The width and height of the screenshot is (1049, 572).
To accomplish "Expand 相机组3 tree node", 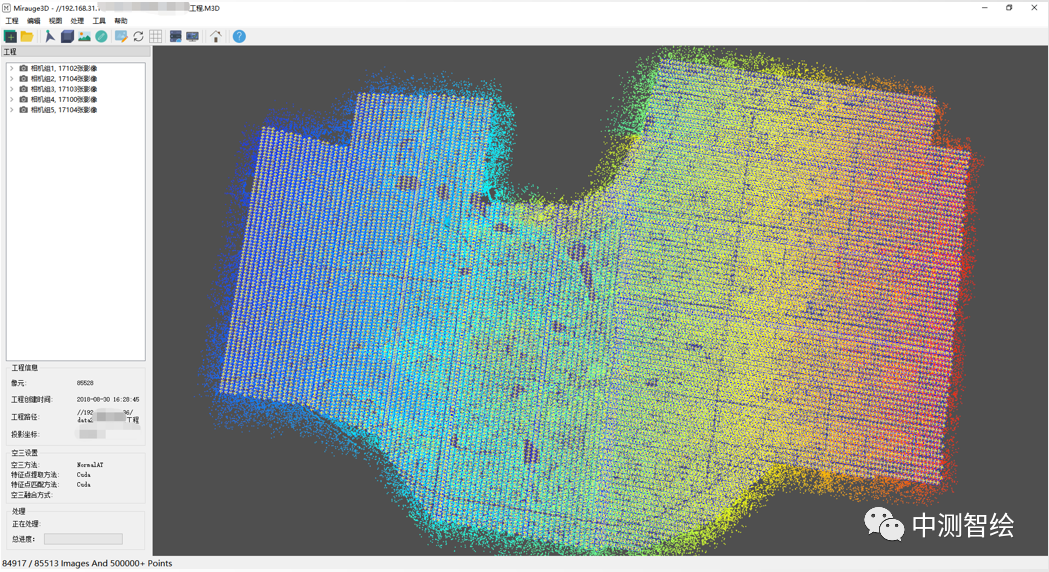I will (12, 89).
